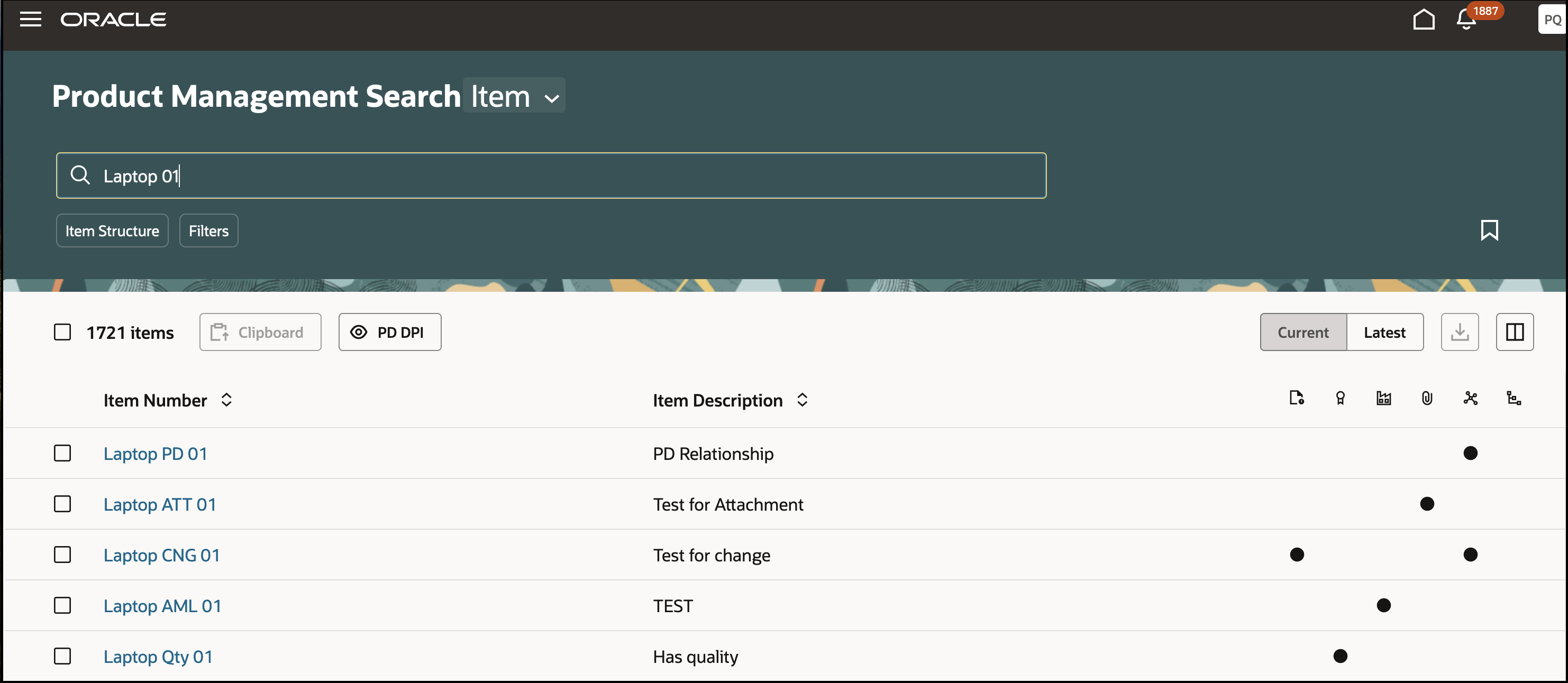This screenshot has width=1568, height=683.
Task: Open the column layout settings icon
Action: (1515, 332)
